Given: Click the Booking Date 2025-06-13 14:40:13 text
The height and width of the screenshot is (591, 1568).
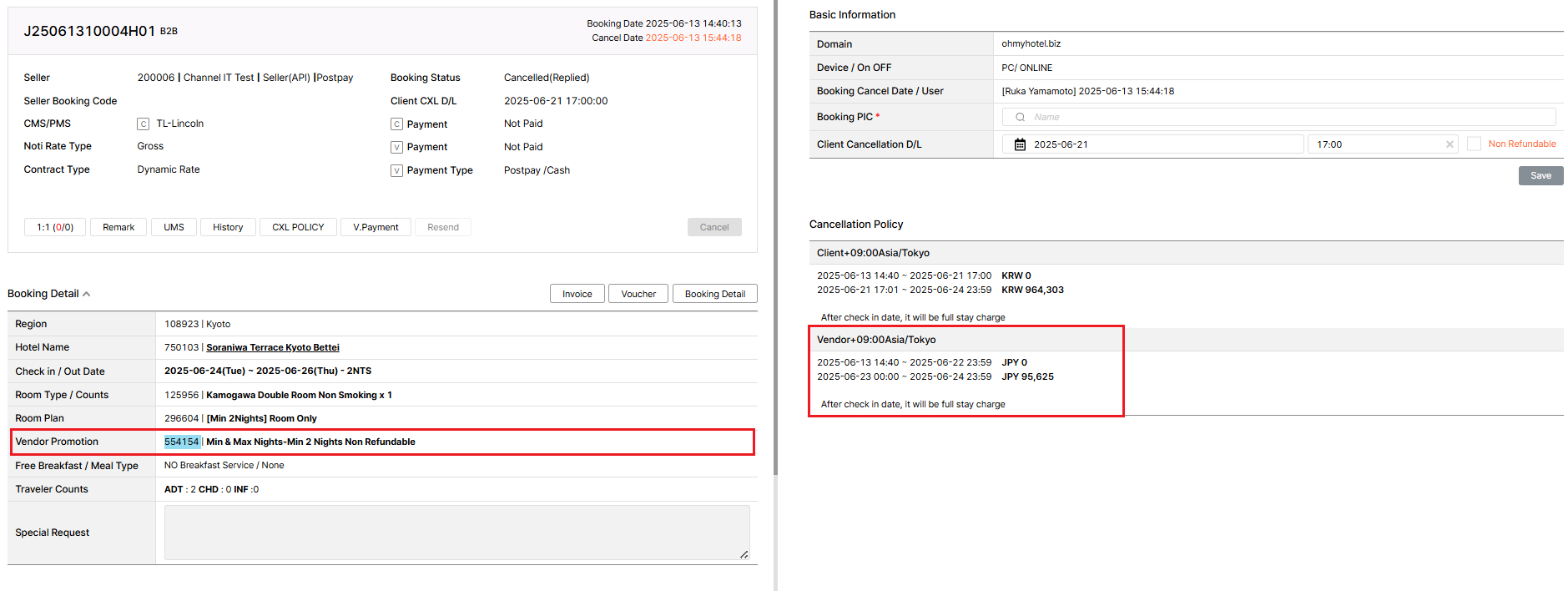Looking at the screenshot, I should coord(664,23).
